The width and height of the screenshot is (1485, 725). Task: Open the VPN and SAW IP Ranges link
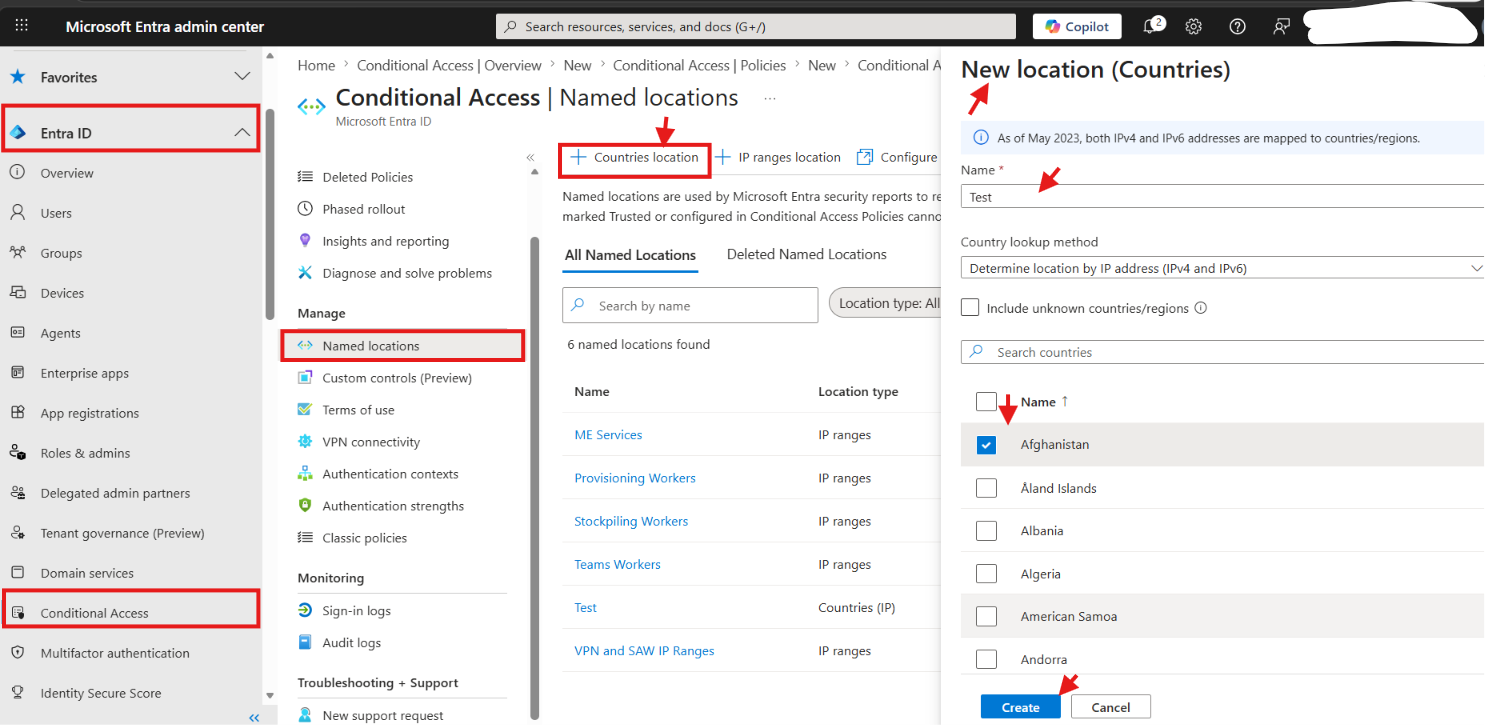coord(644,651)
